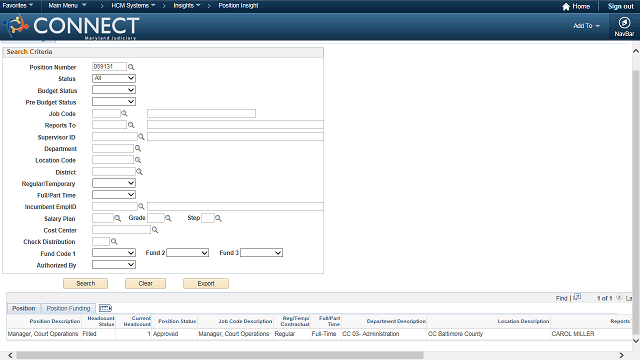The height and width of the screenshot is (360, 640).
Task: Switch to the Position tab
Action: pos(24,309)
